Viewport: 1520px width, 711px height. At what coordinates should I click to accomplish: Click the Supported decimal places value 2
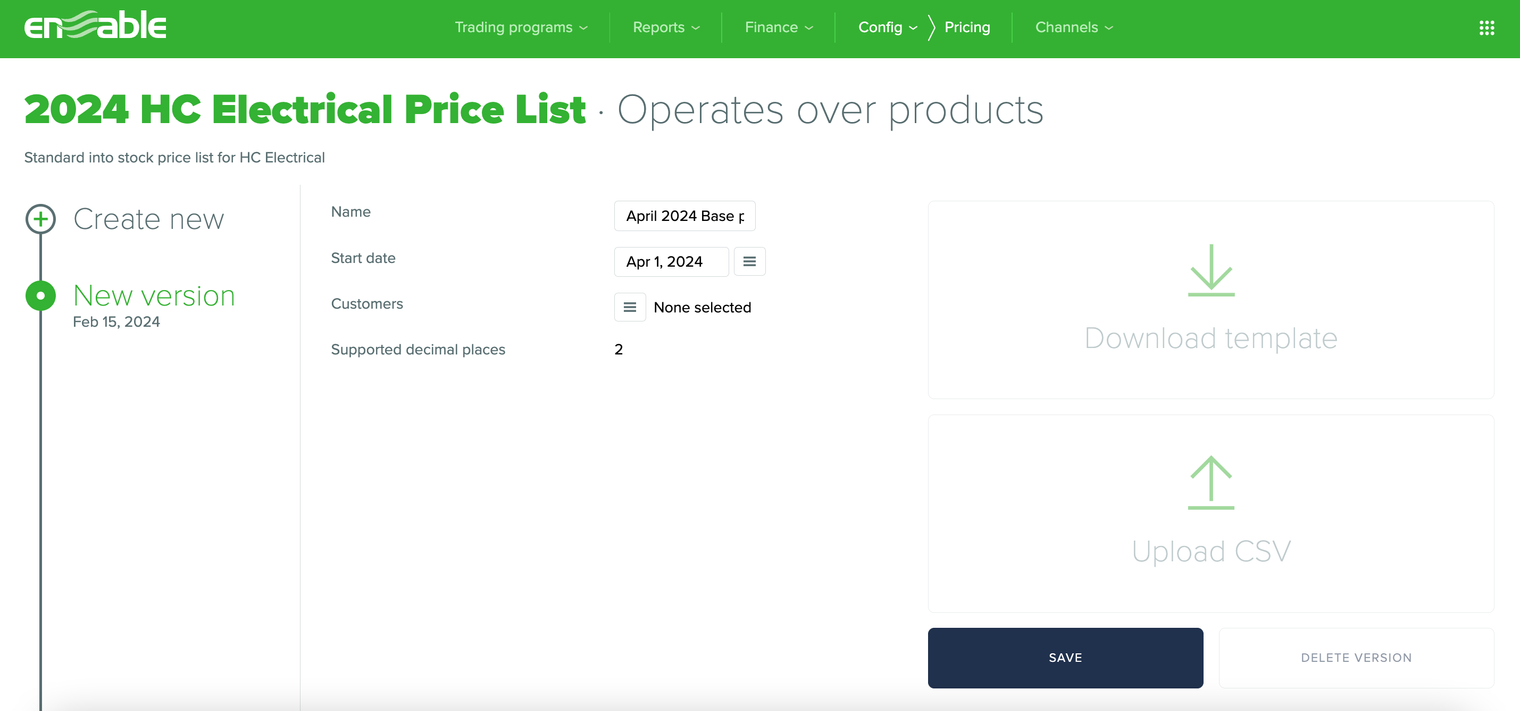(619, 350)
